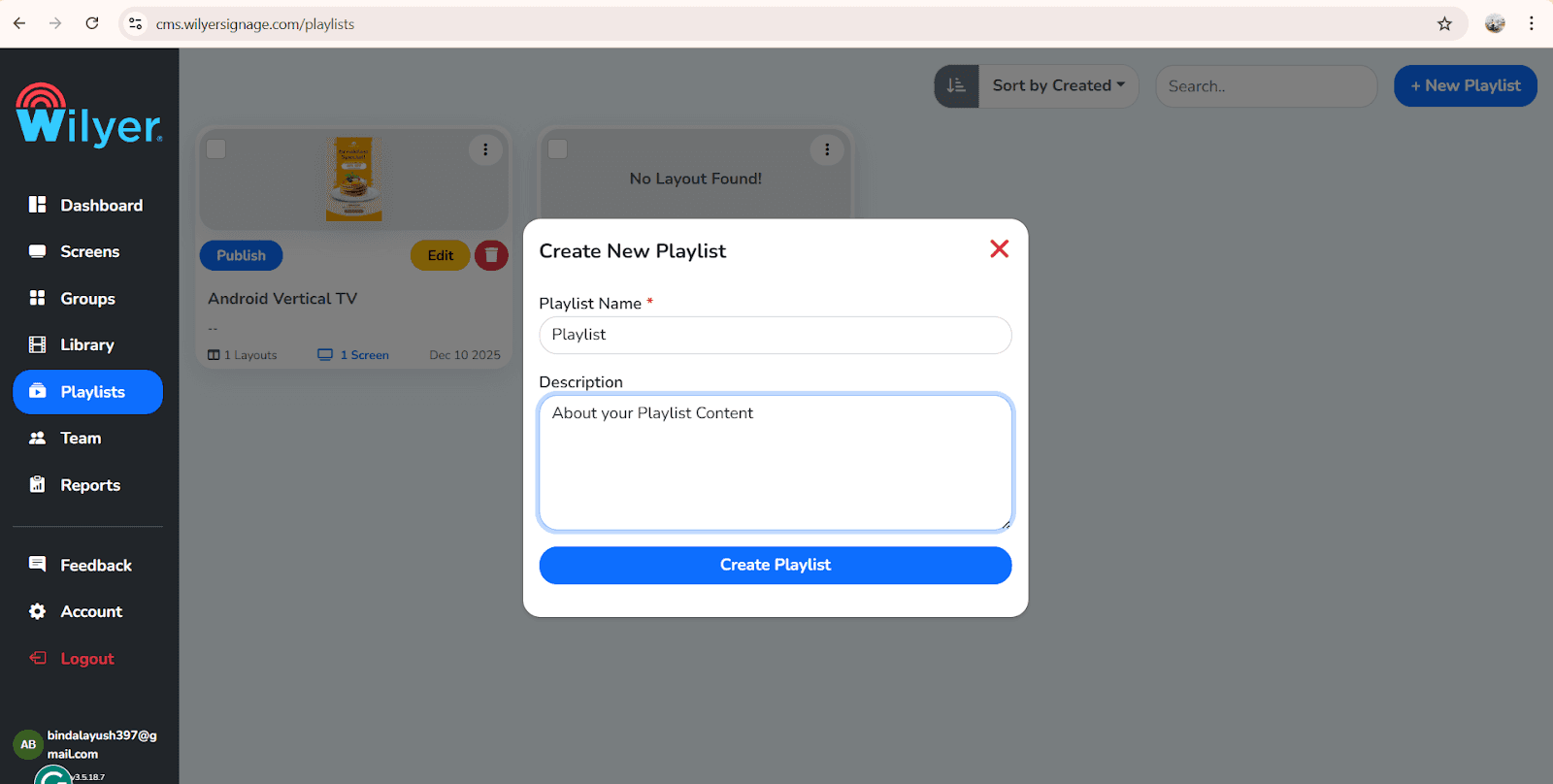
Task: Open the Chrome three-dot menu
Action: click(1532, 23)
